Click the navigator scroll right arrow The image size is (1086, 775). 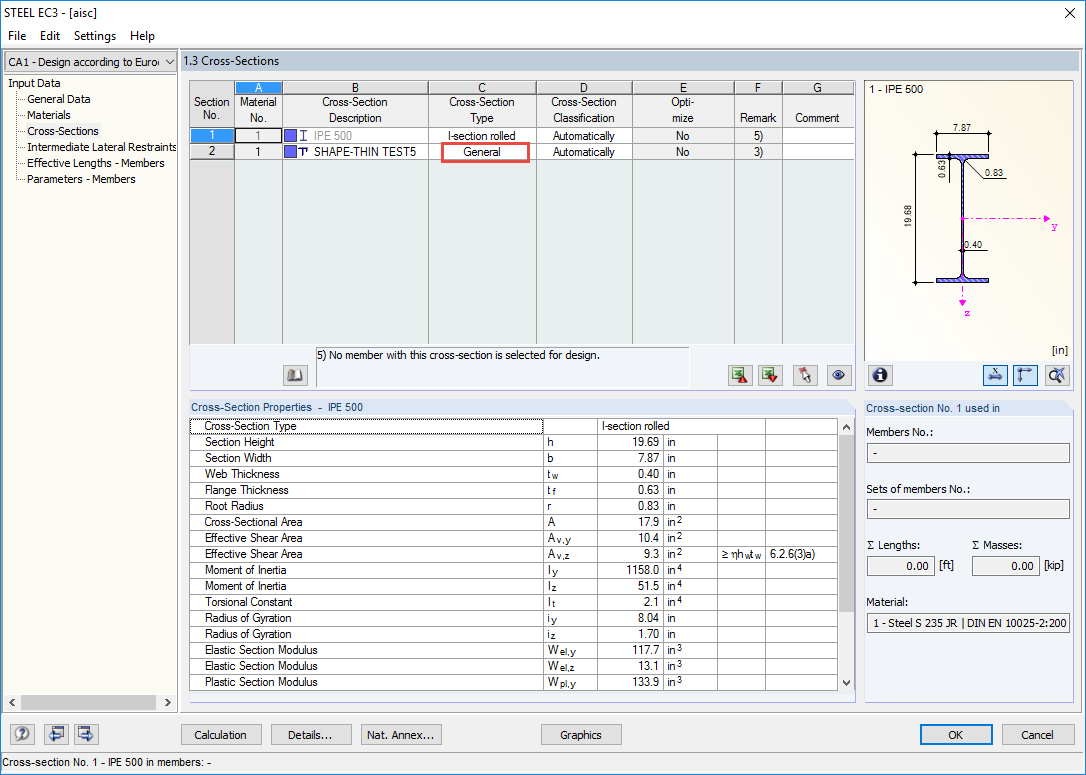click(168, 702)
